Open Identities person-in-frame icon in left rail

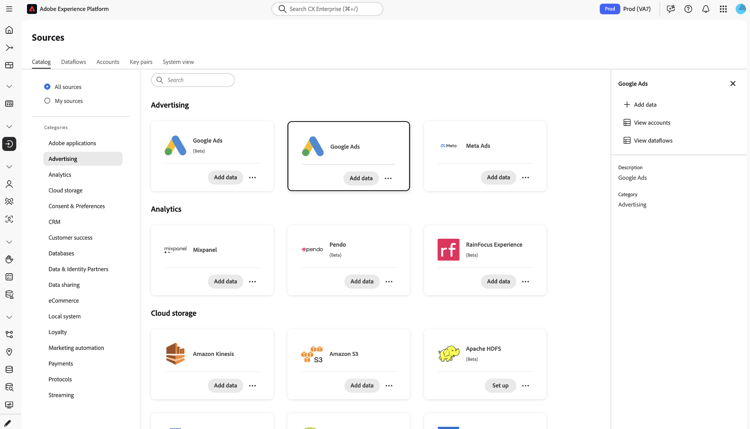click(9, 220)
